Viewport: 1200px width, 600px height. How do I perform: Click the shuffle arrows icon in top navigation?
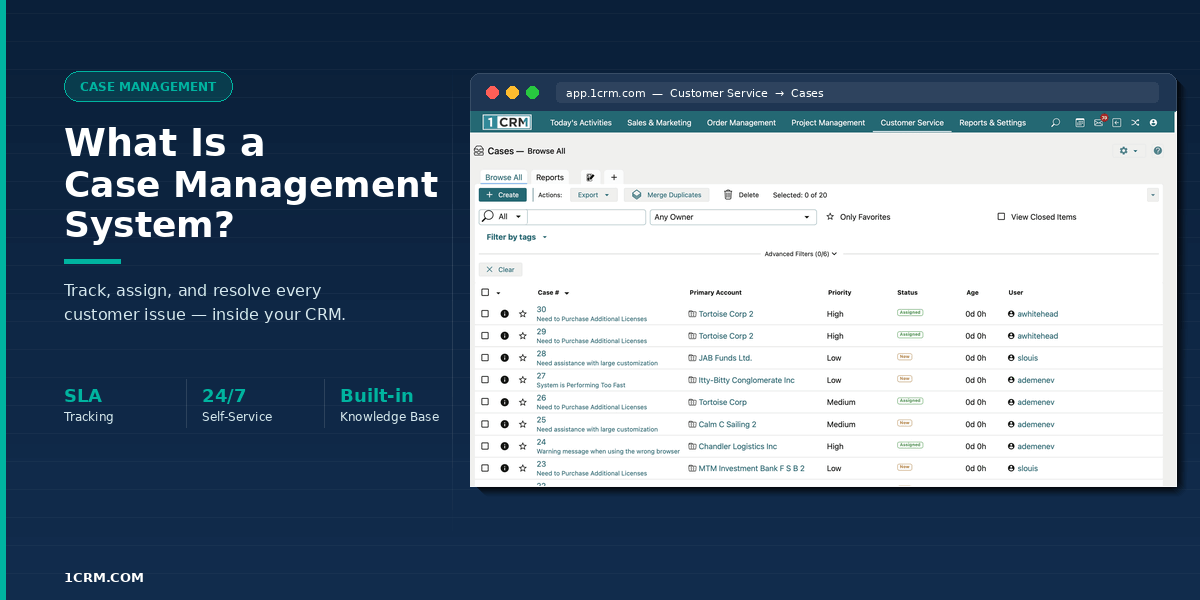pyautogui.click(x=1135, y=123)
